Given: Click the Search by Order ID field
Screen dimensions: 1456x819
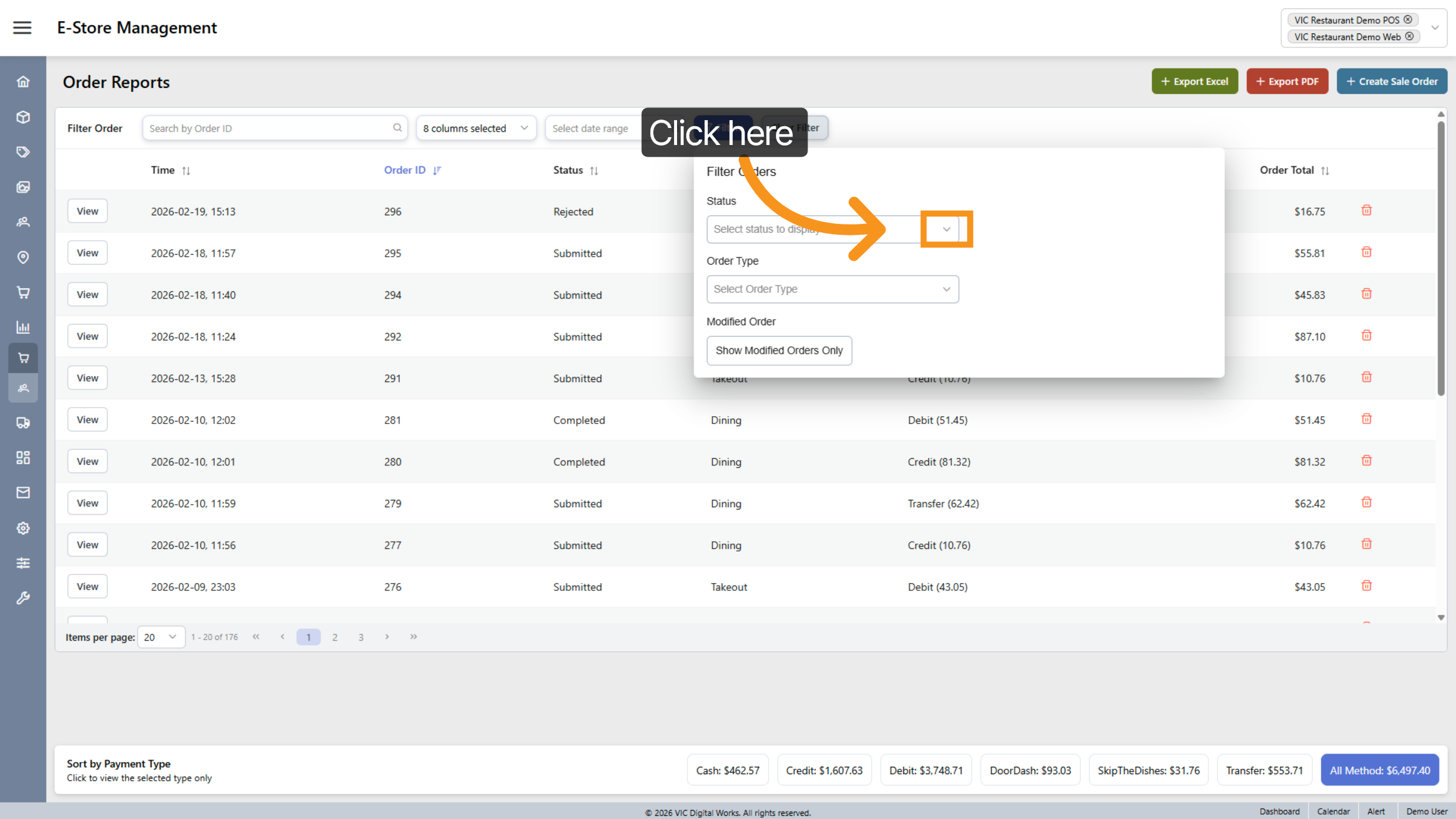Looking at the screenshot, I should click(x=269, y=128).
